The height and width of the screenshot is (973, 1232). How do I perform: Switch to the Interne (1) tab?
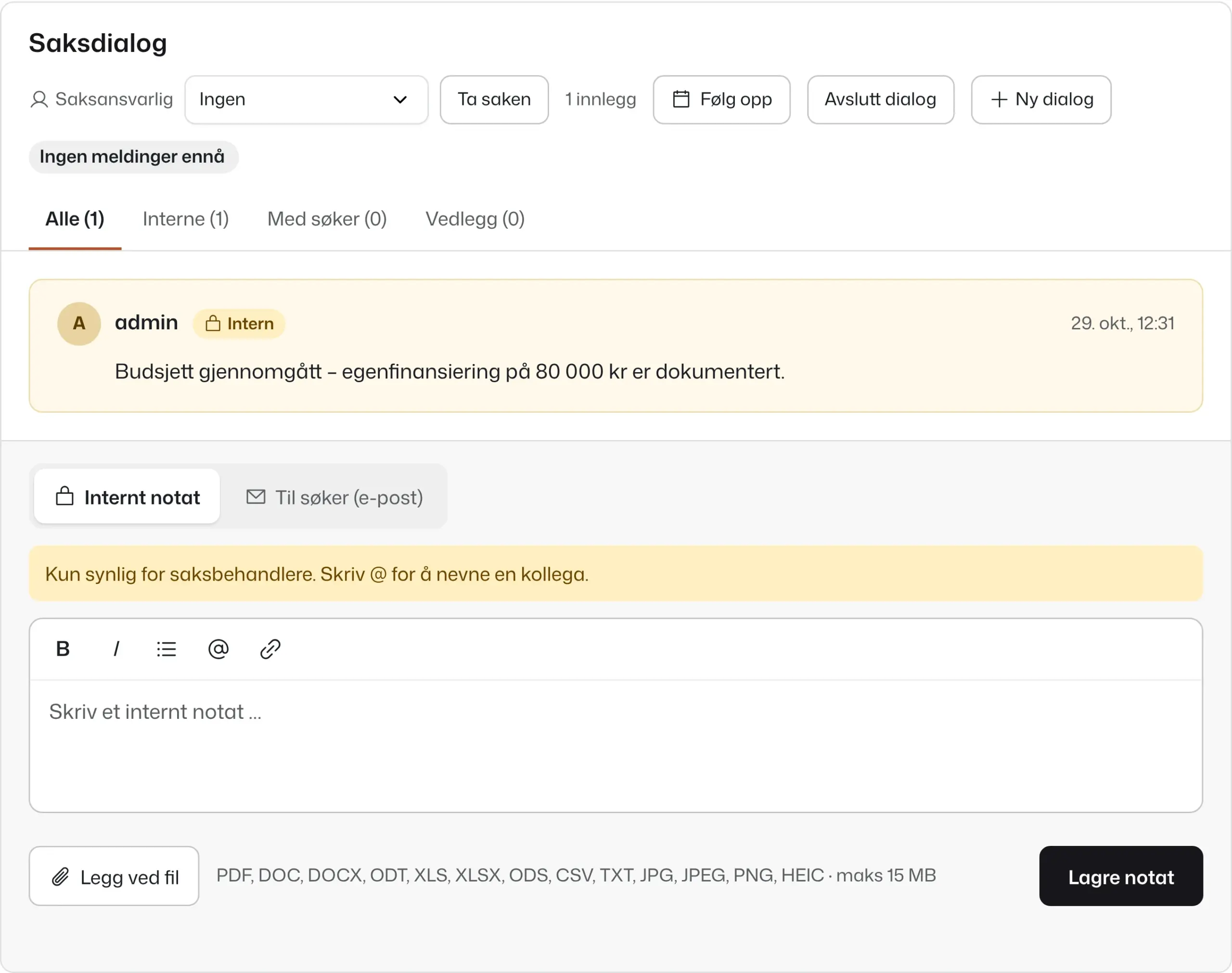coord(186,220)
